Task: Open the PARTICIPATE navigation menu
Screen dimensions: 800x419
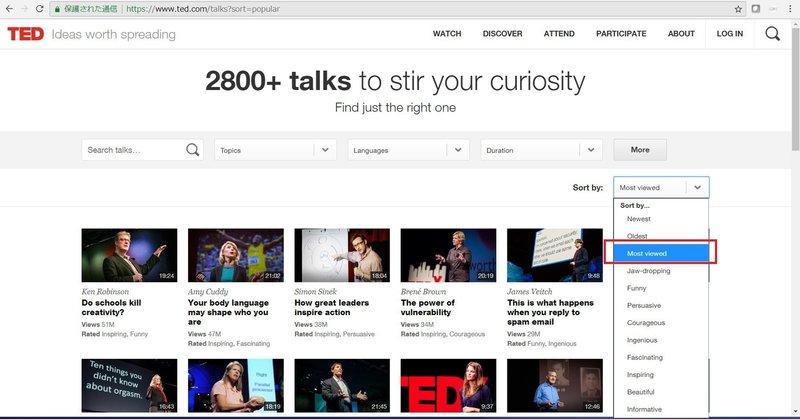Action: (621, 34)
